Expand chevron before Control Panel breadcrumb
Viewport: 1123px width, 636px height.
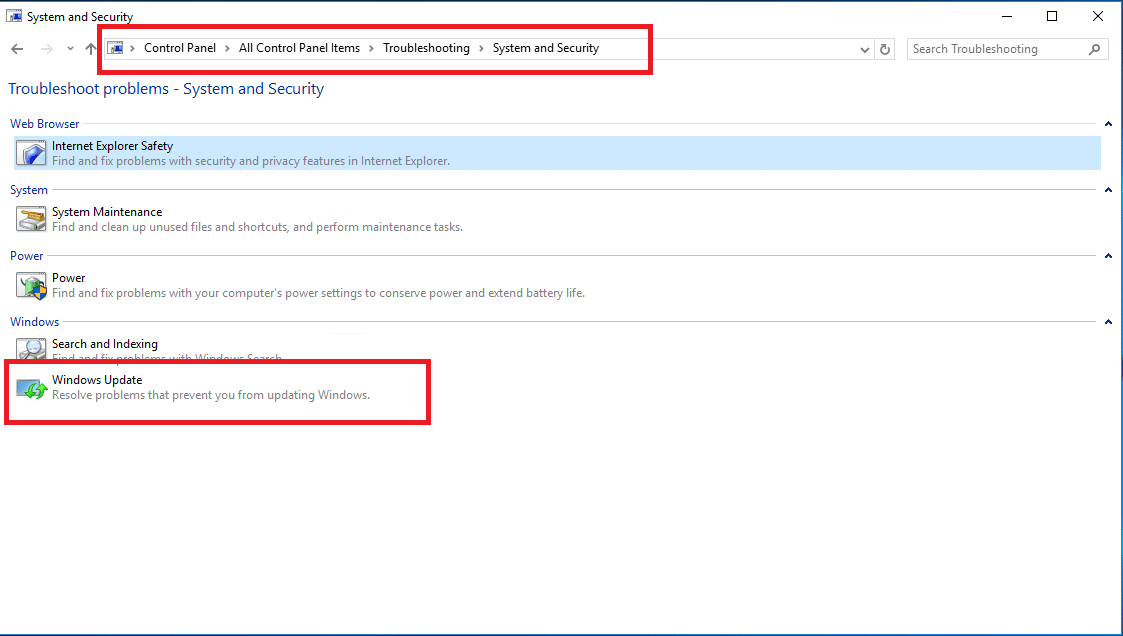point(132,48)
